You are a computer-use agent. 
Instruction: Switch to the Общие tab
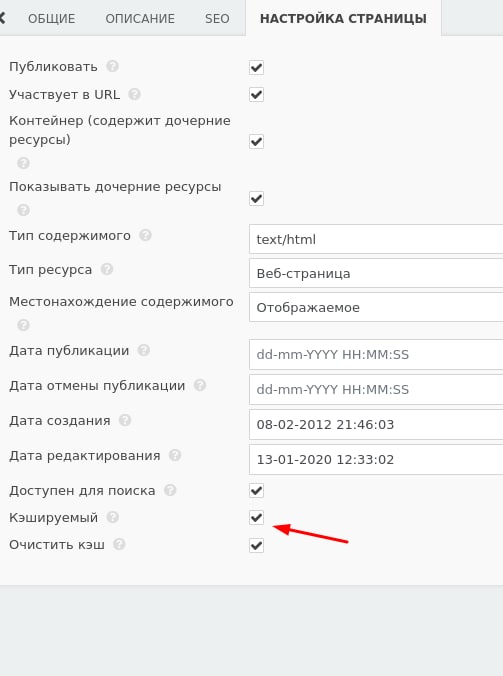coord(52,19)
